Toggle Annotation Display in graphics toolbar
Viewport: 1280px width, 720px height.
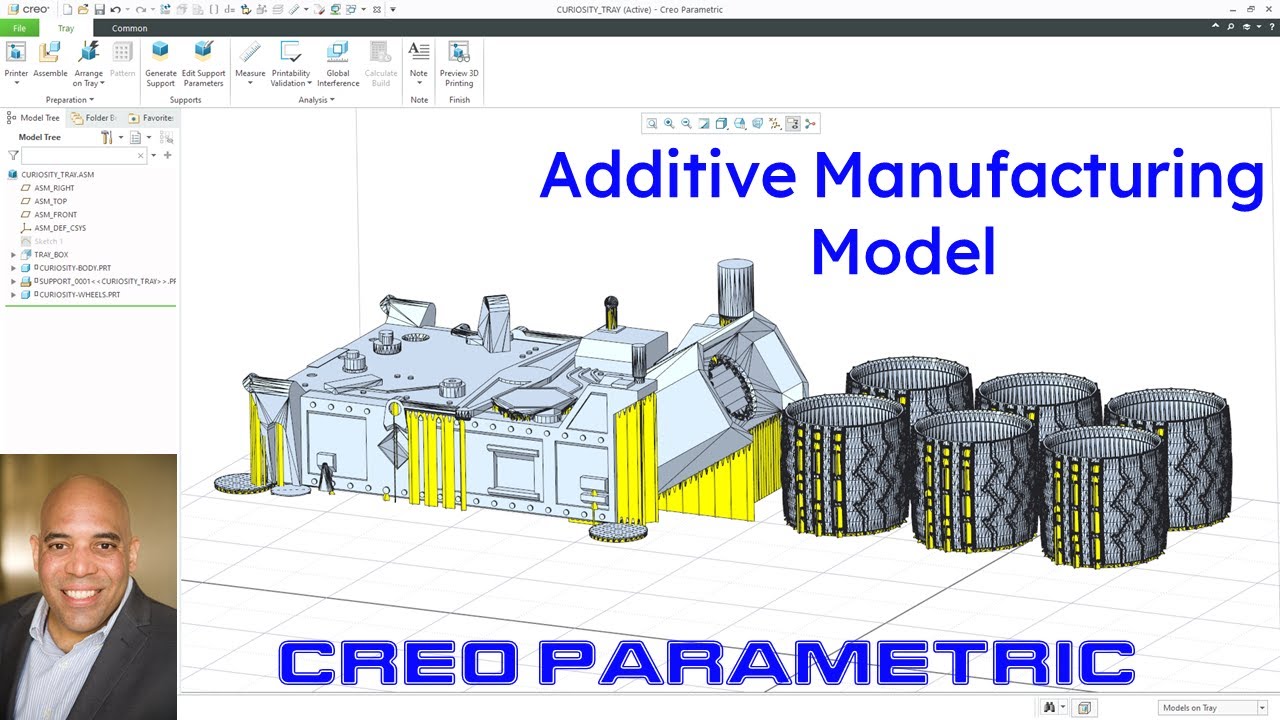(793, 124)
